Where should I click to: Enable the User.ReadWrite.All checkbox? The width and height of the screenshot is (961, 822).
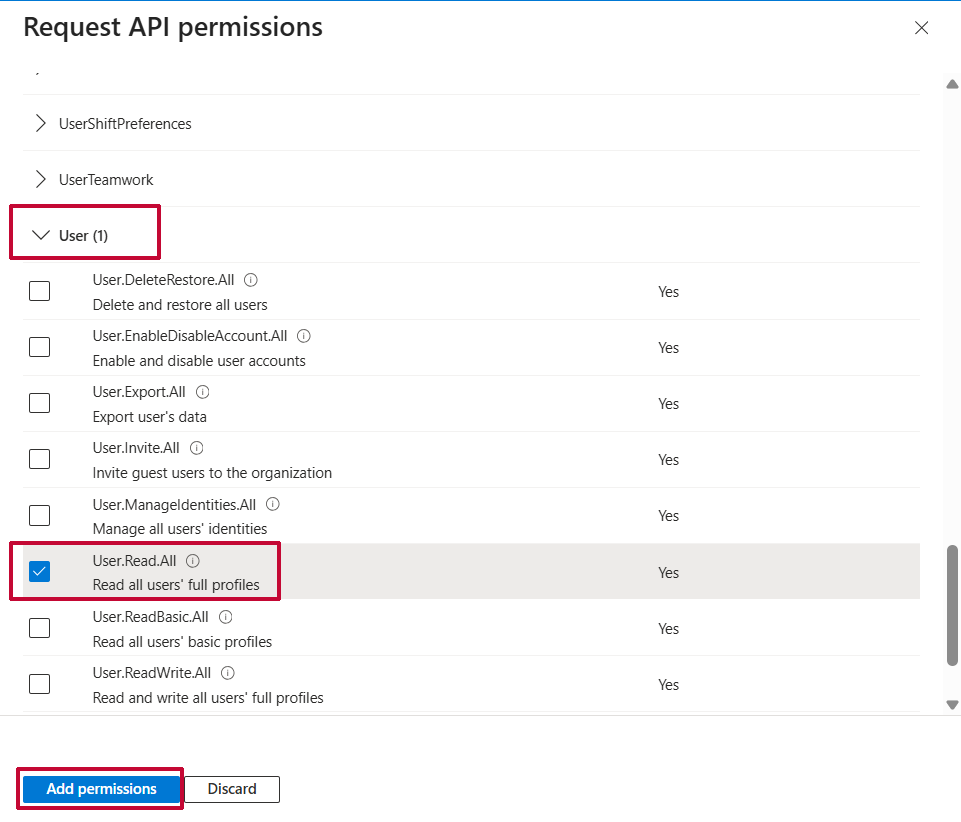point(40,684)
